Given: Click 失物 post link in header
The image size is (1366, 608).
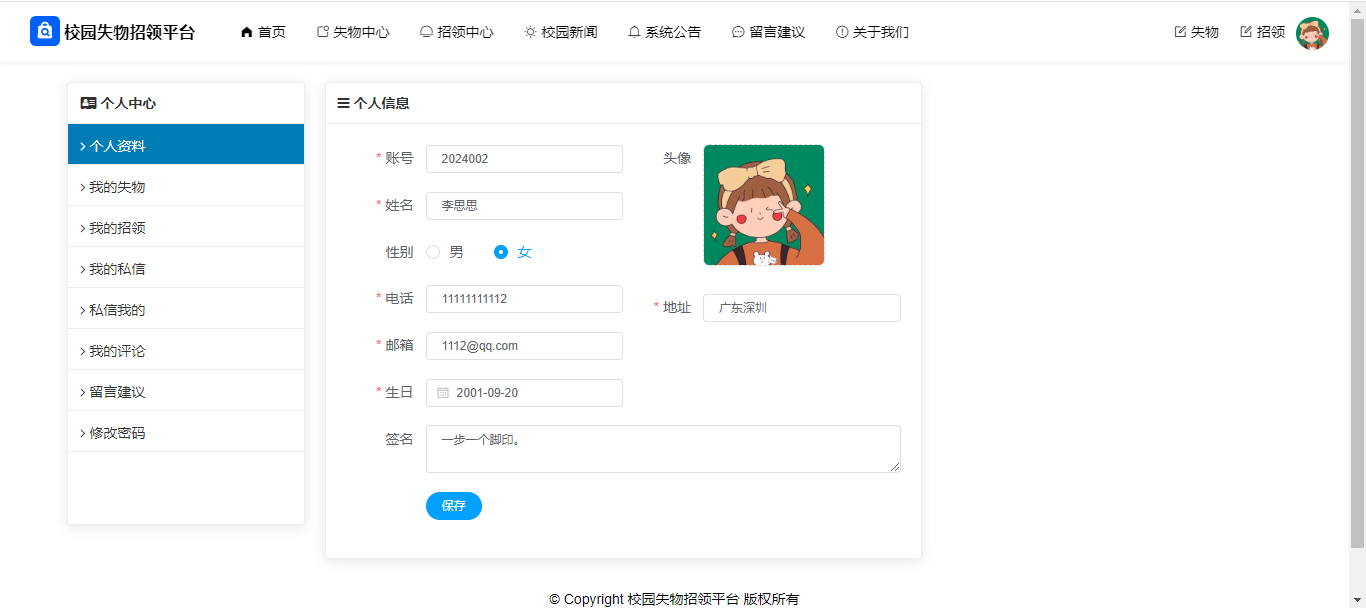Looking at the screenshot, I should 1197,32.
